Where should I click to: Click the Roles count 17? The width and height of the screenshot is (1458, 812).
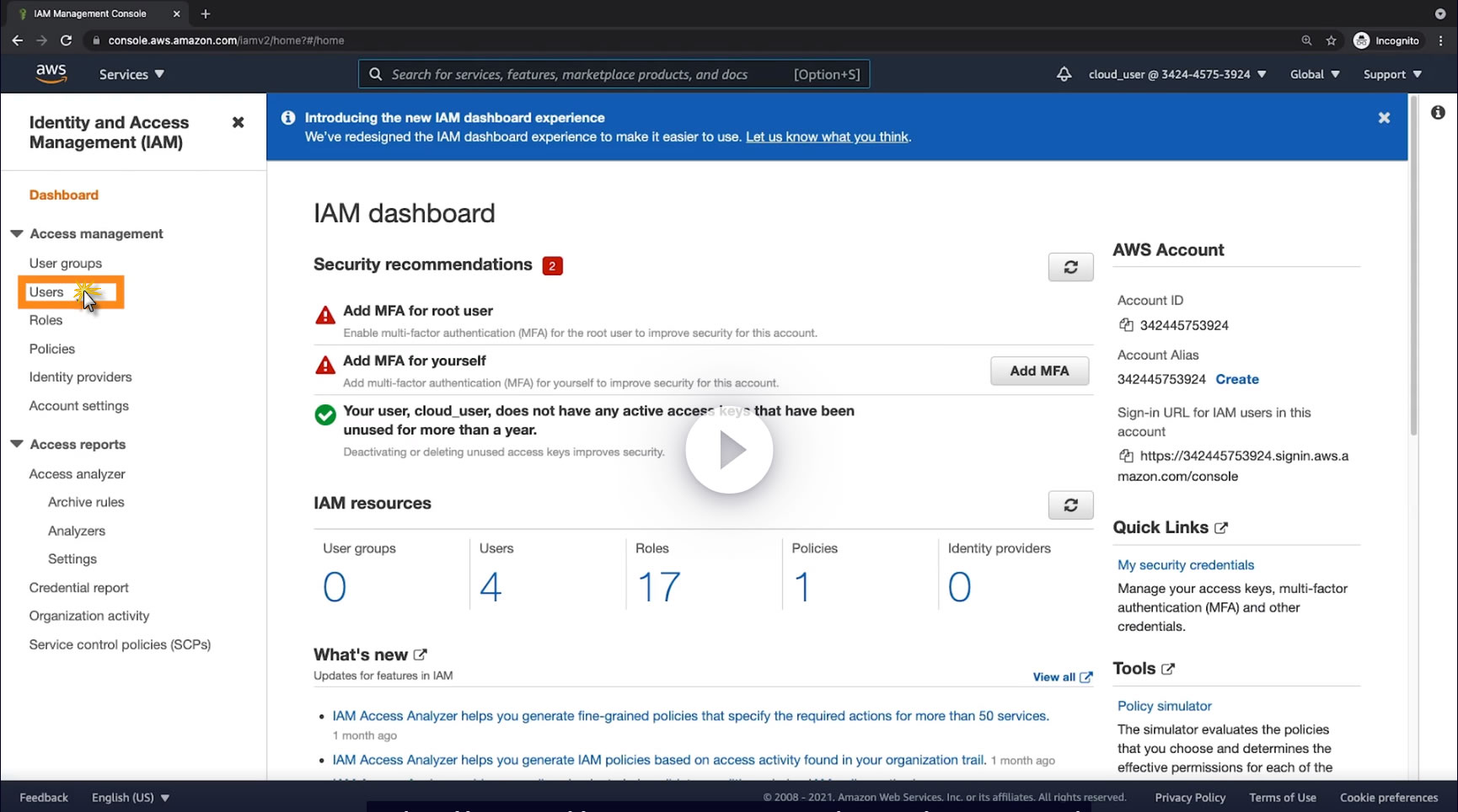click(658, 586)
